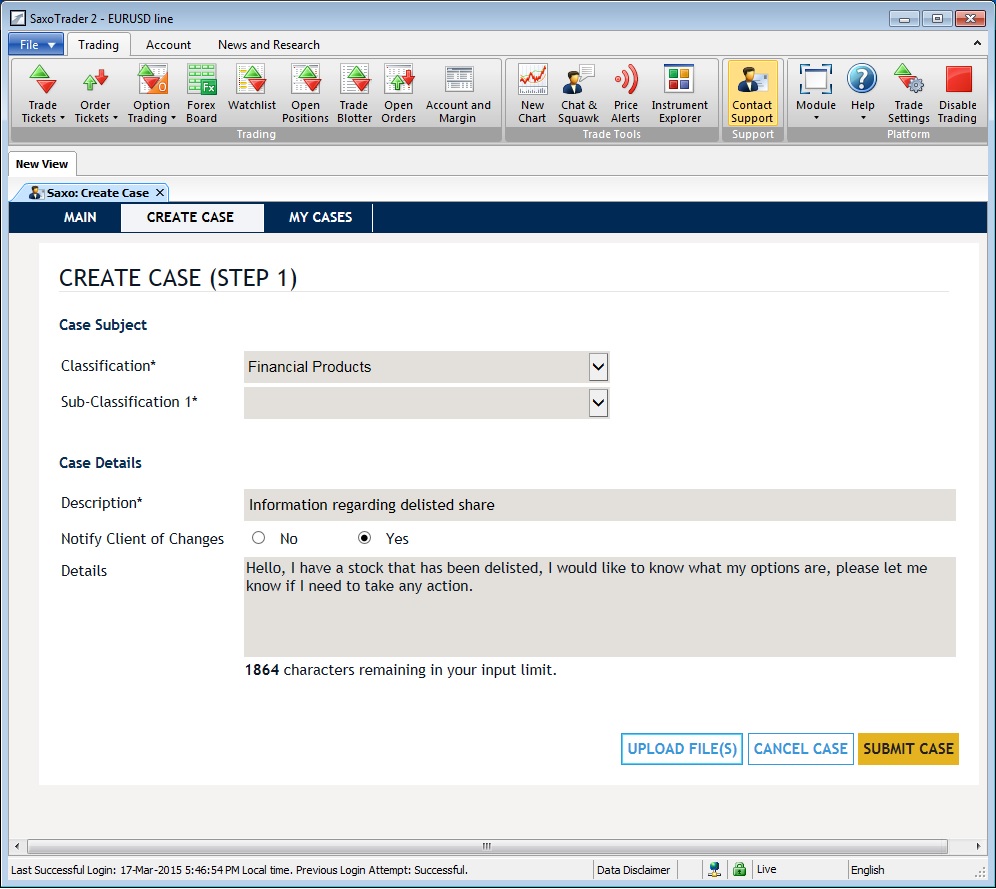Open the Module menu button

click(x=816, y=93)
